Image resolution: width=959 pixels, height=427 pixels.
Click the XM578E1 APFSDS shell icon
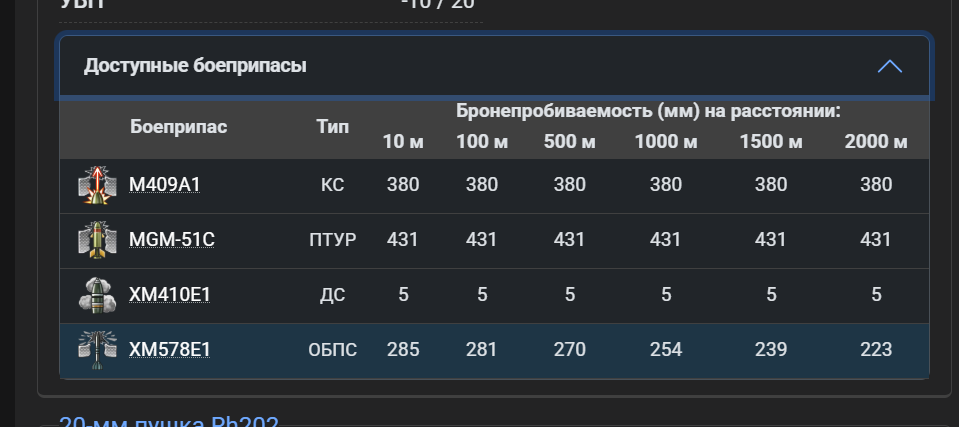[x=97, y=350]
